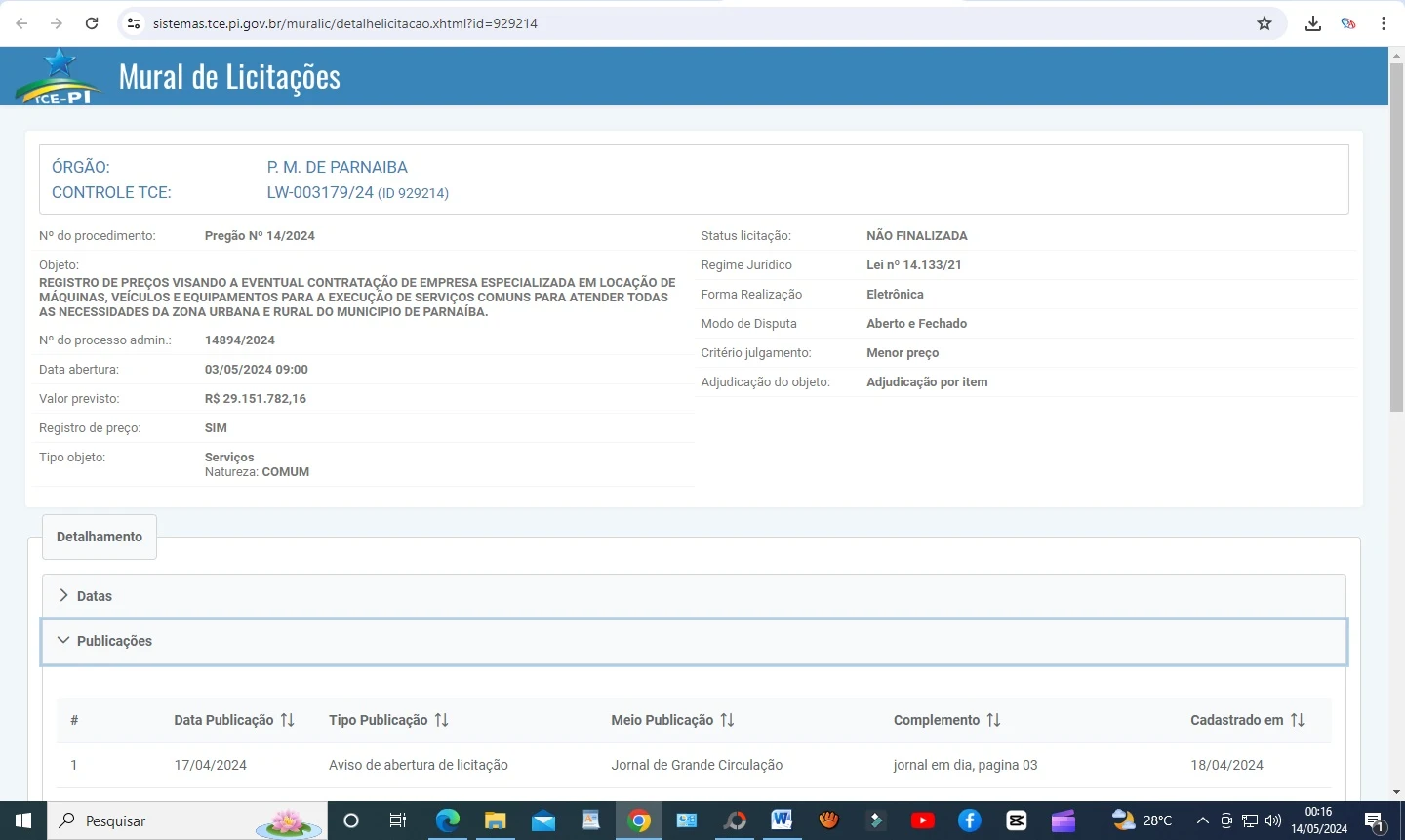
Task: Go forward in browser history
Action: 57,23
